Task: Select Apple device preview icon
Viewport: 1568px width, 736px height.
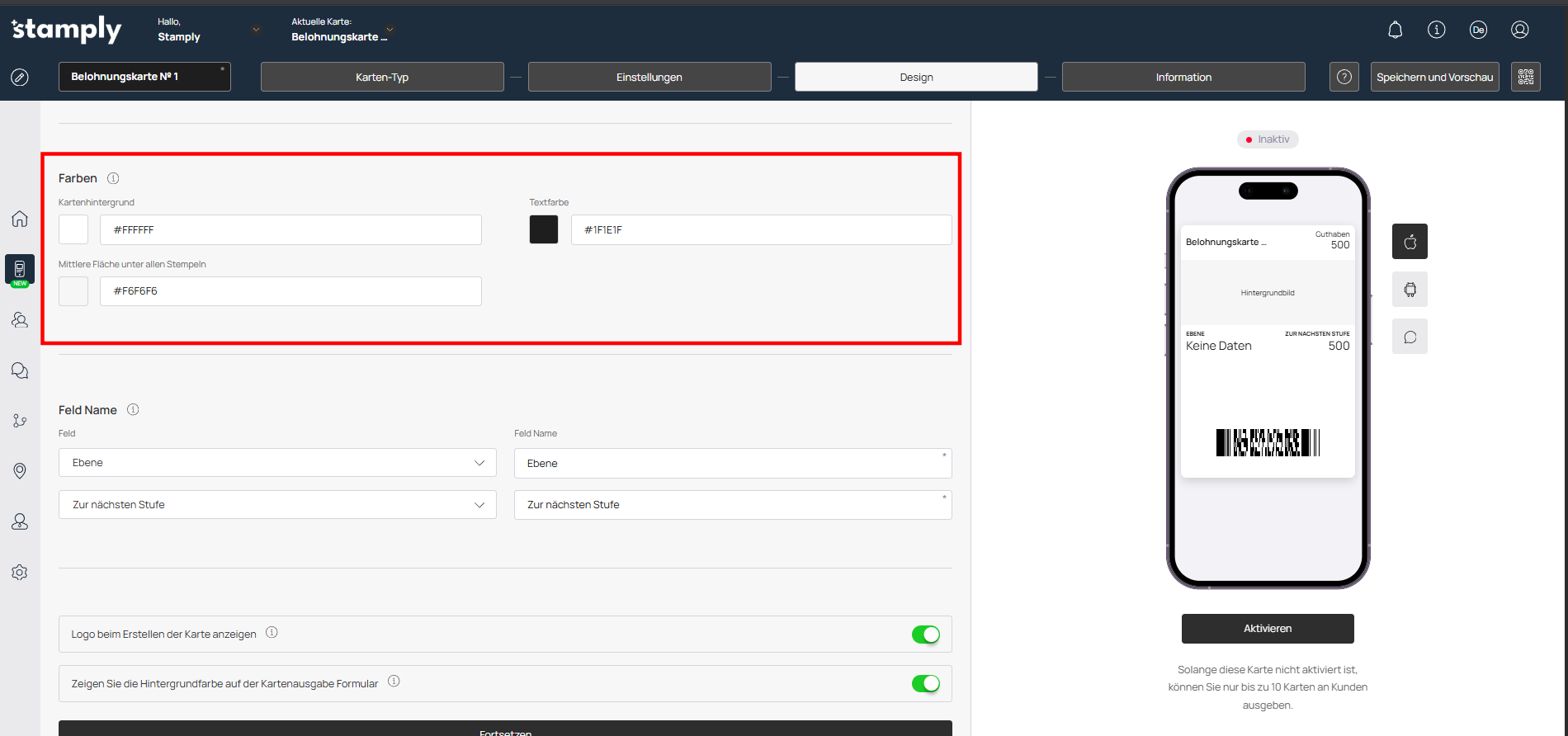Action: point(1410,242)
